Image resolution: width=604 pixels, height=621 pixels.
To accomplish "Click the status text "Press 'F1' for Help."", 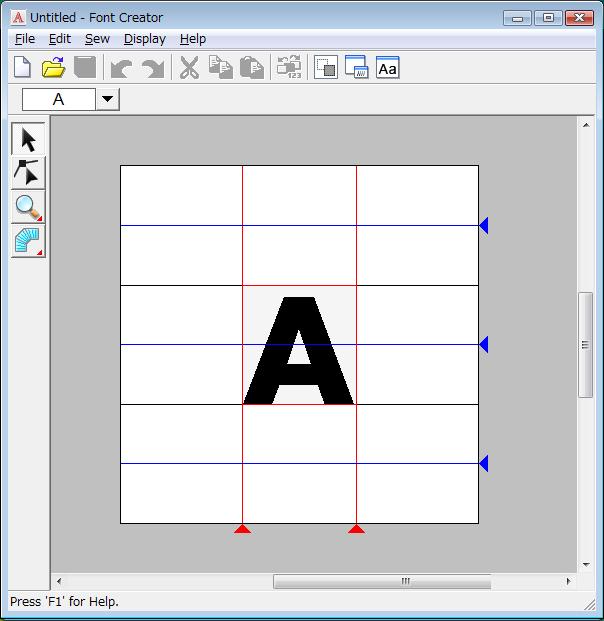I will [64, 602].
